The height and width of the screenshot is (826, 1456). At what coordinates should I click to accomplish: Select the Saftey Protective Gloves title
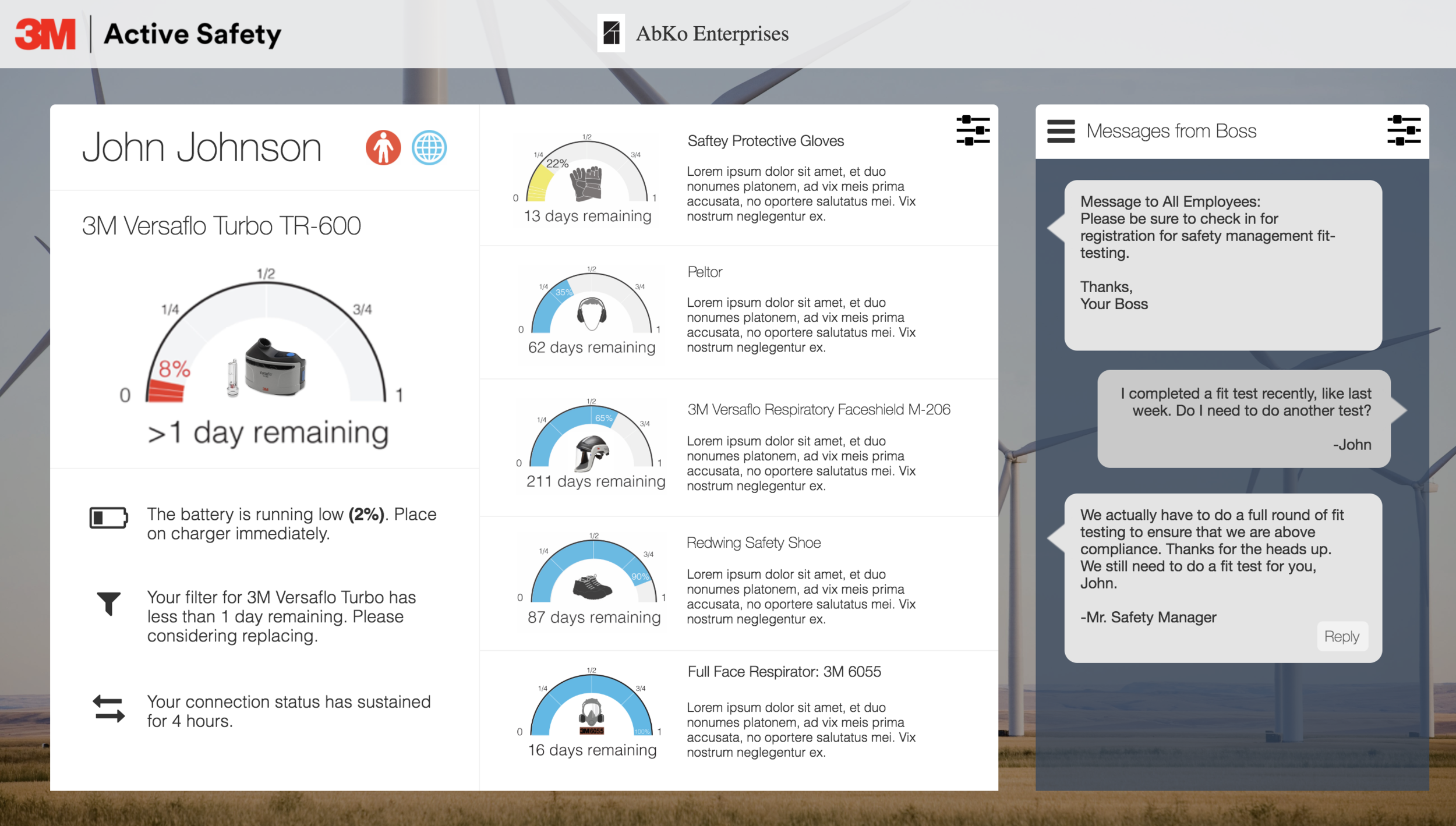[x=765, y=141]
